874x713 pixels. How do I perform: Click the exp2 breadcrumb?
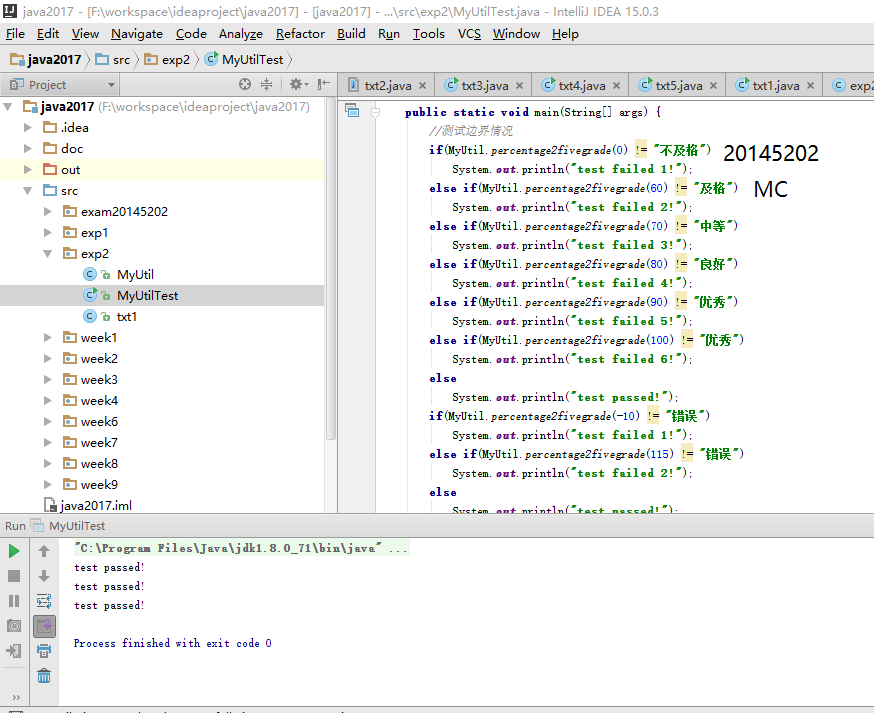pos(167,60)
